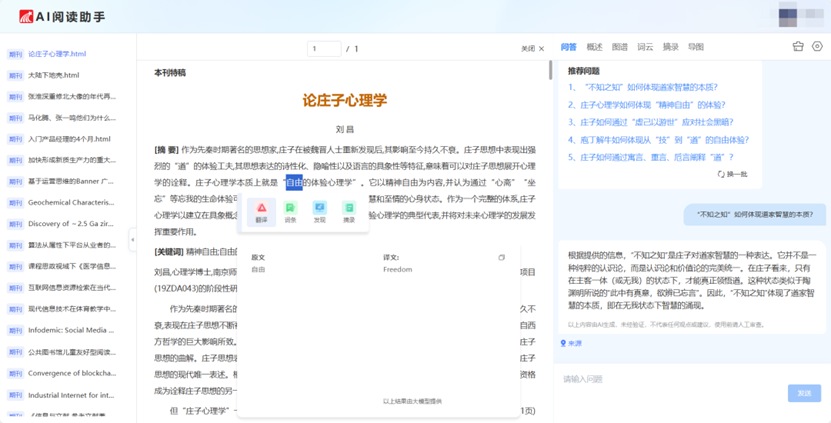The height and width of the screenshot is (423, 831).
Task: Switch to the 导图 tab
Action: 696,47
